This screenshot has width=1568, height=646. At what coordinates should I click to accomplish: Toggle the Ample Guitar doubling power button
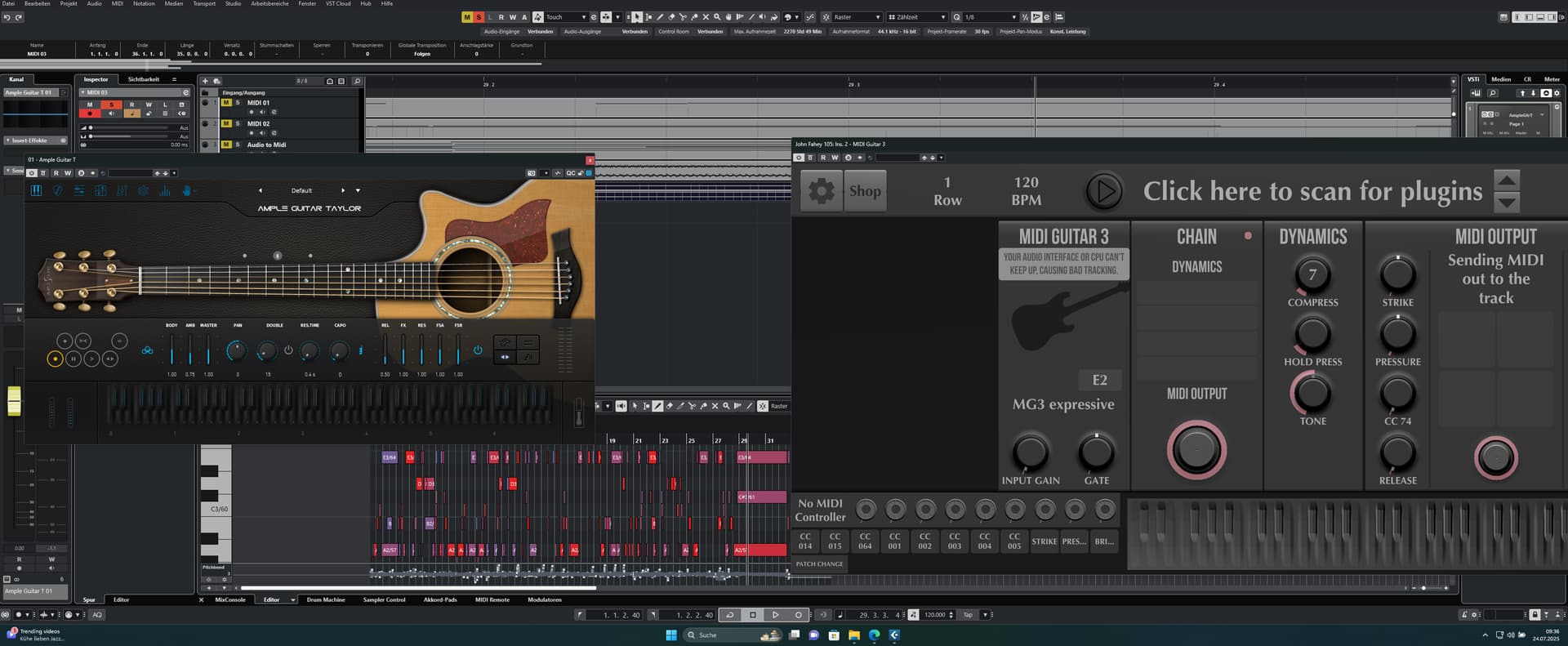tap(288, 350)
